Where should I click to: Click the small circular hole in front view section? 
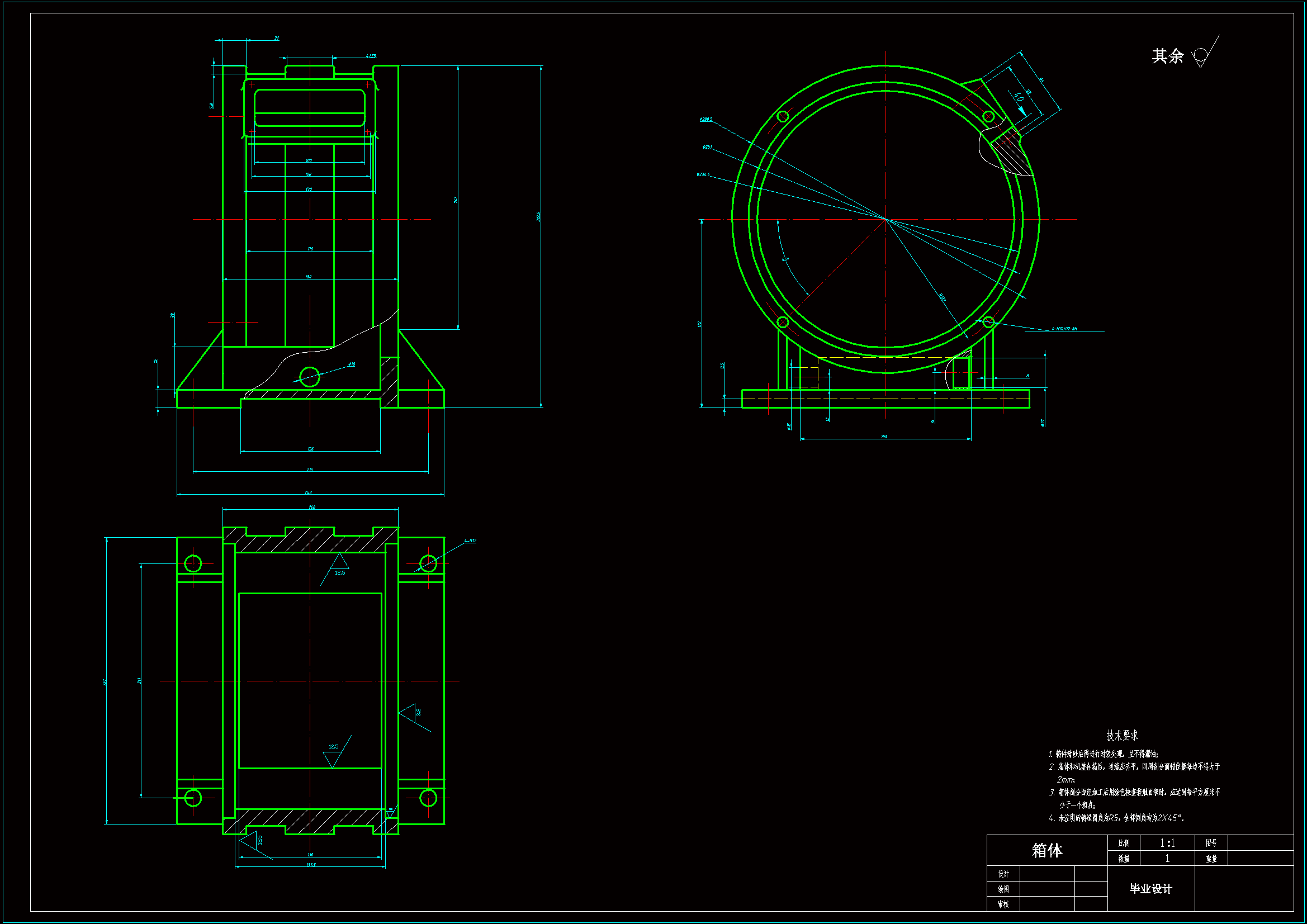[310, 377]
